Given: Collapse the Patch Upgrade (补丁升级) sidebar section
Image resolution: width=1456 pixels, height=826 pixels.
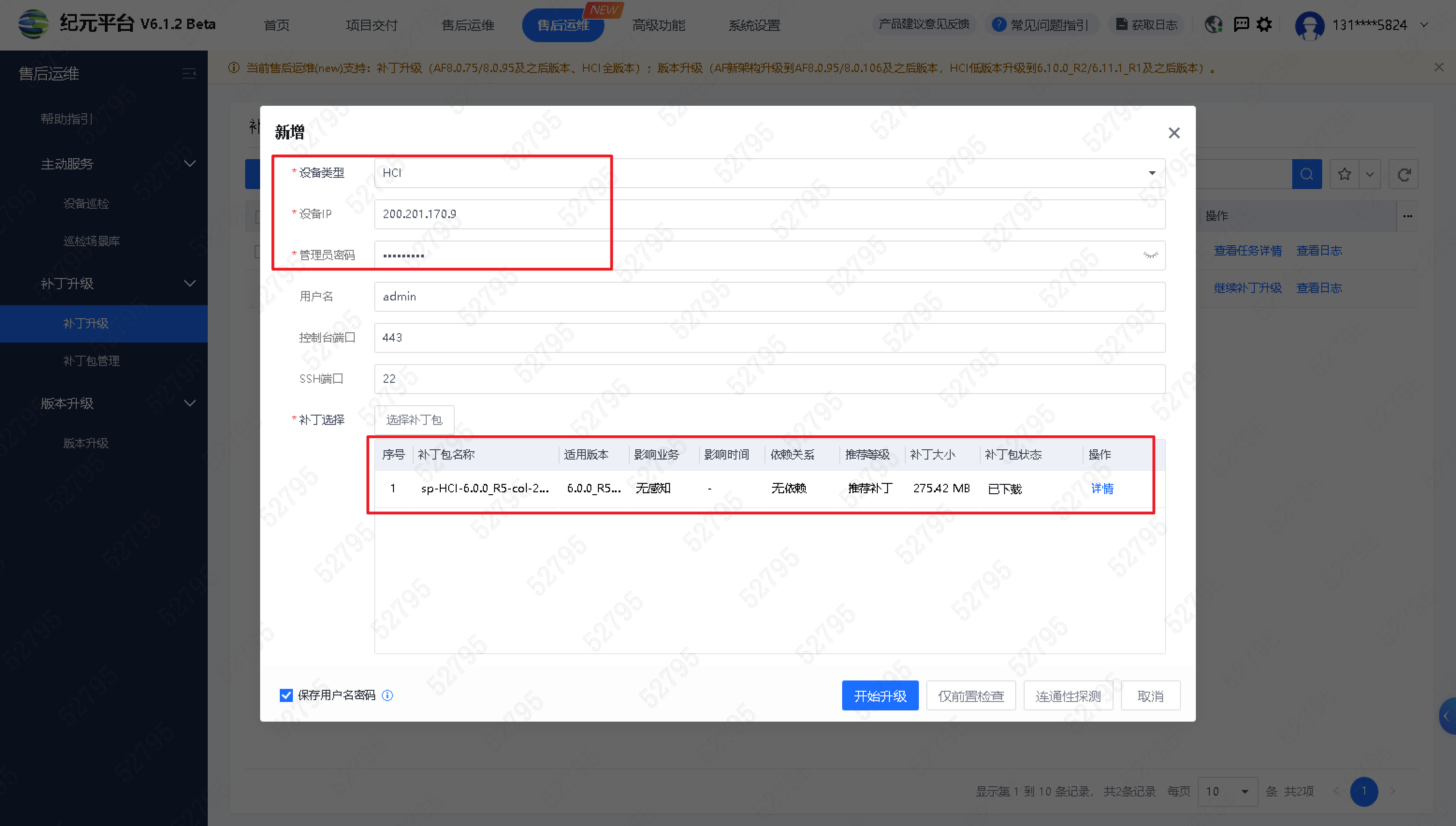Looking at the screenshot, I should click(190, 283).
